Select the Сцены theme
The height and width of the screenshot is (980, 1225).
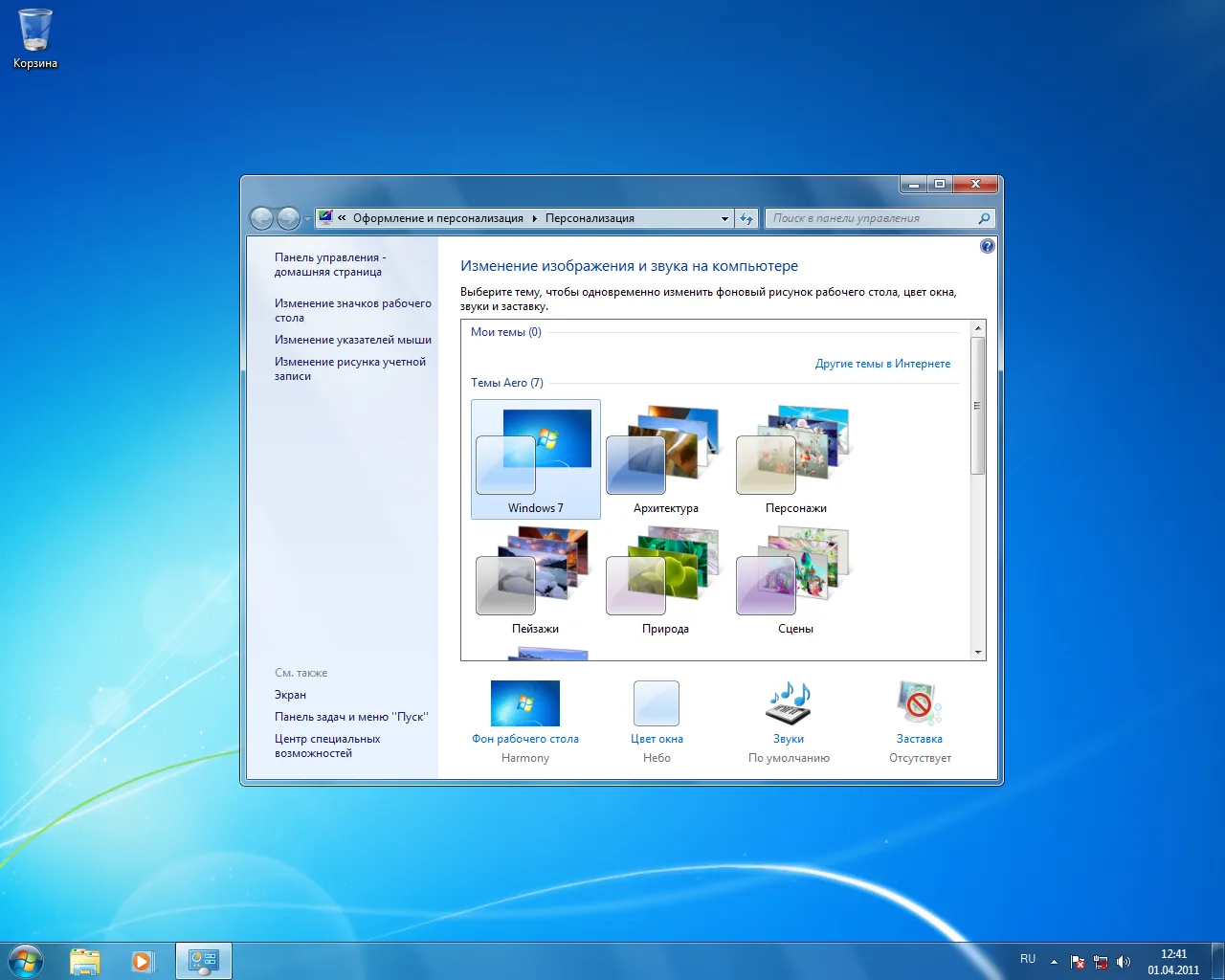coord(796,580)
